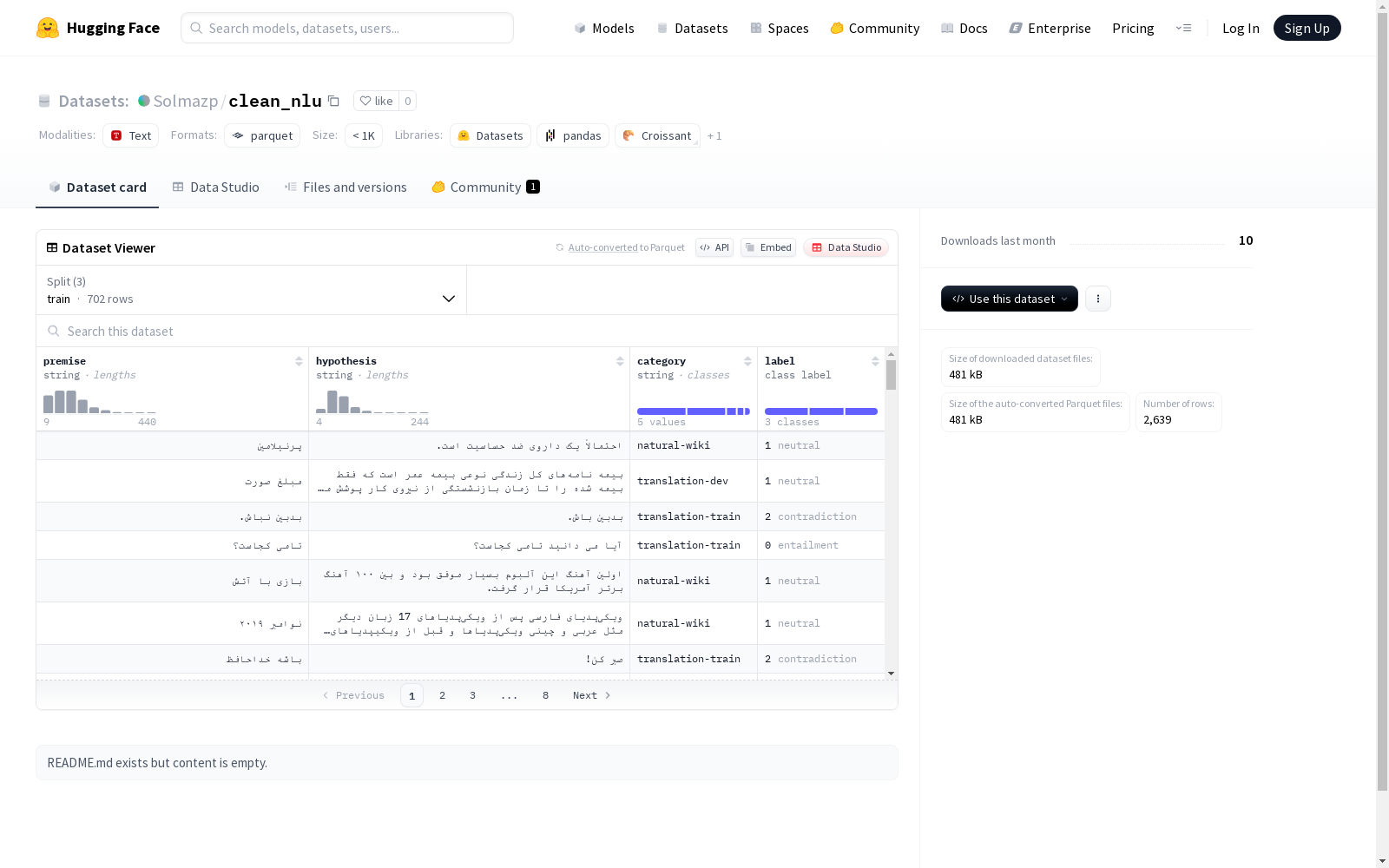1389x868 pixels.
Task: Click the Search this dataset field
Action: (467, 331)
